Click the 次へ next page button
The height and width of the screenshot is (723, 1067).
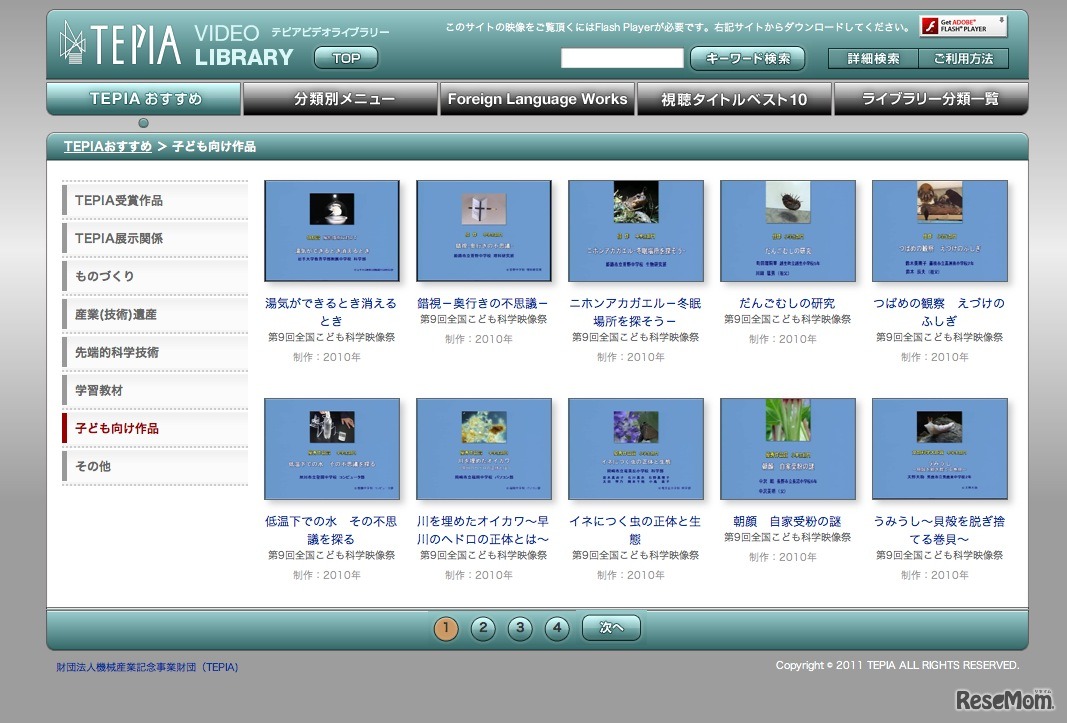click(x=611, y=628)
